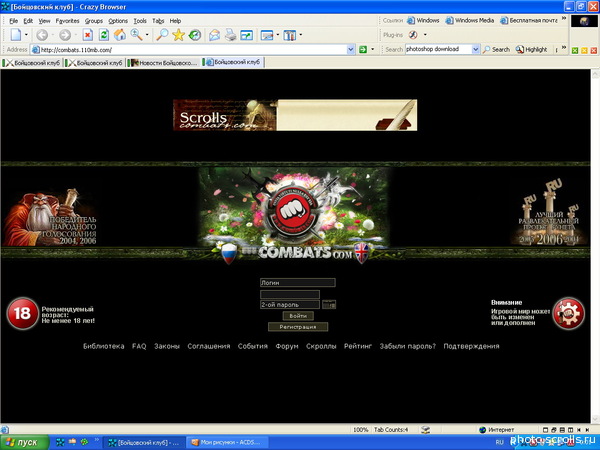The height and width of the screenshot is (450, 600).
Task: Open the address bar dropdown
Action: pyautogui.click(x=351, y=49)
